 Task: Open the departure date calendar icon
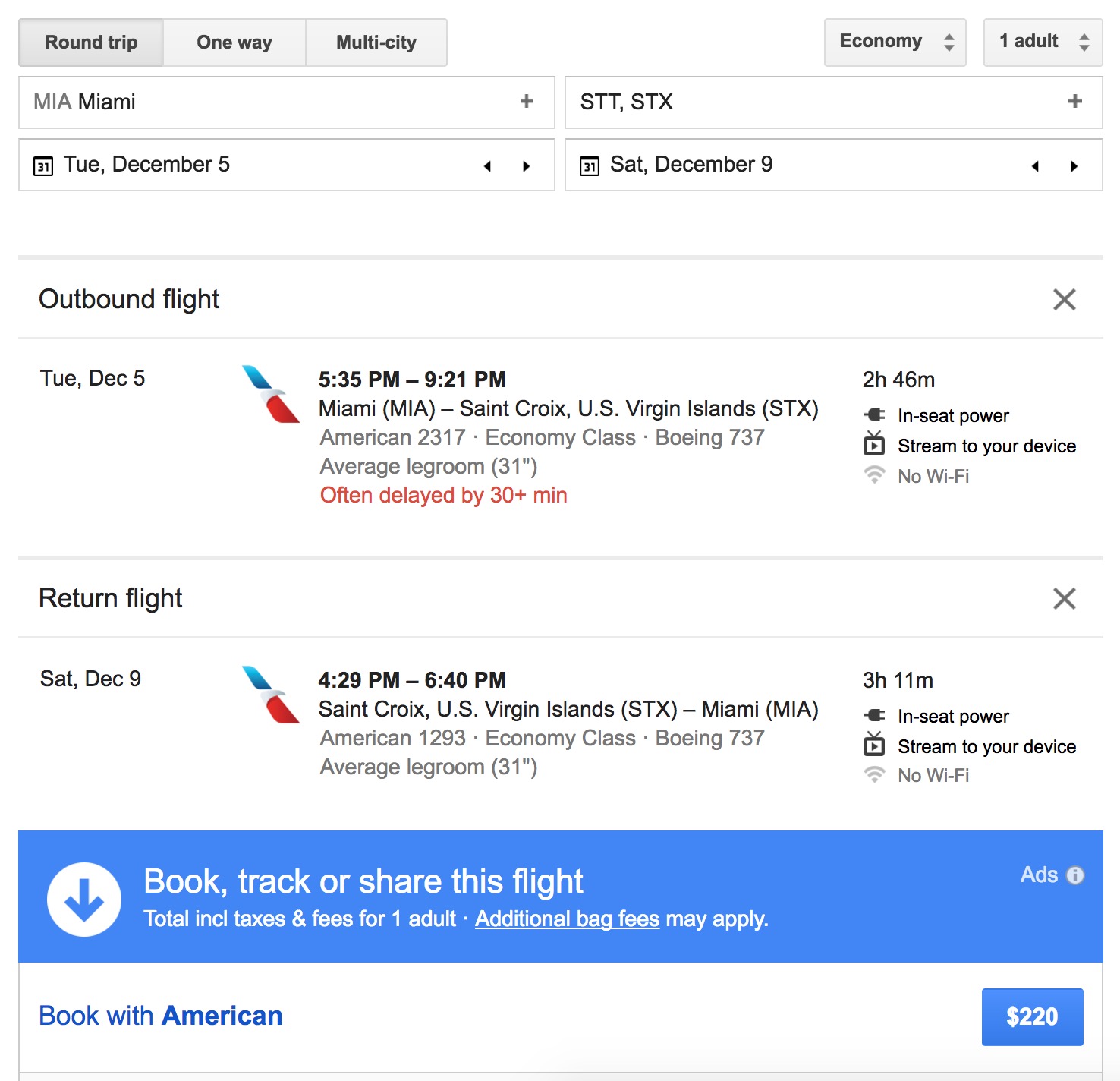tap(43, 165)
